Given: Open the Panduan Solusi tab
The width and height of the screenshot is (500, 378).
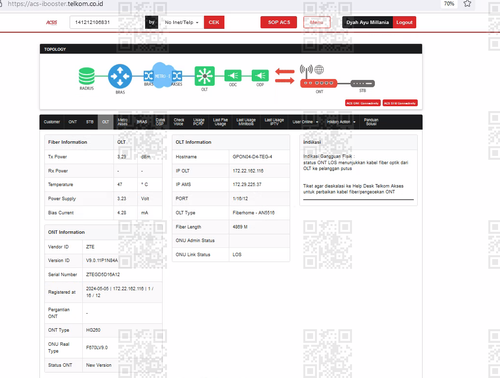Looking at the screenshot, I should 371,122.
